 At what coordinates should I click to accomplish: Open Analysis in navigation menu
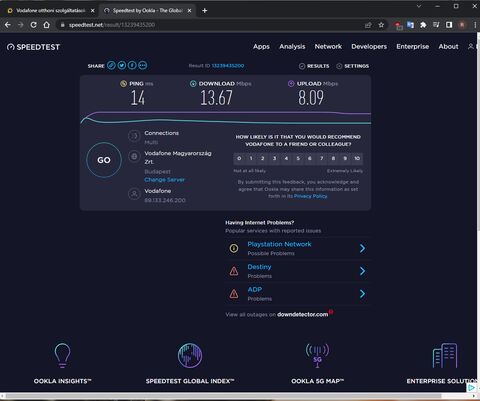(x=292, y=47)
